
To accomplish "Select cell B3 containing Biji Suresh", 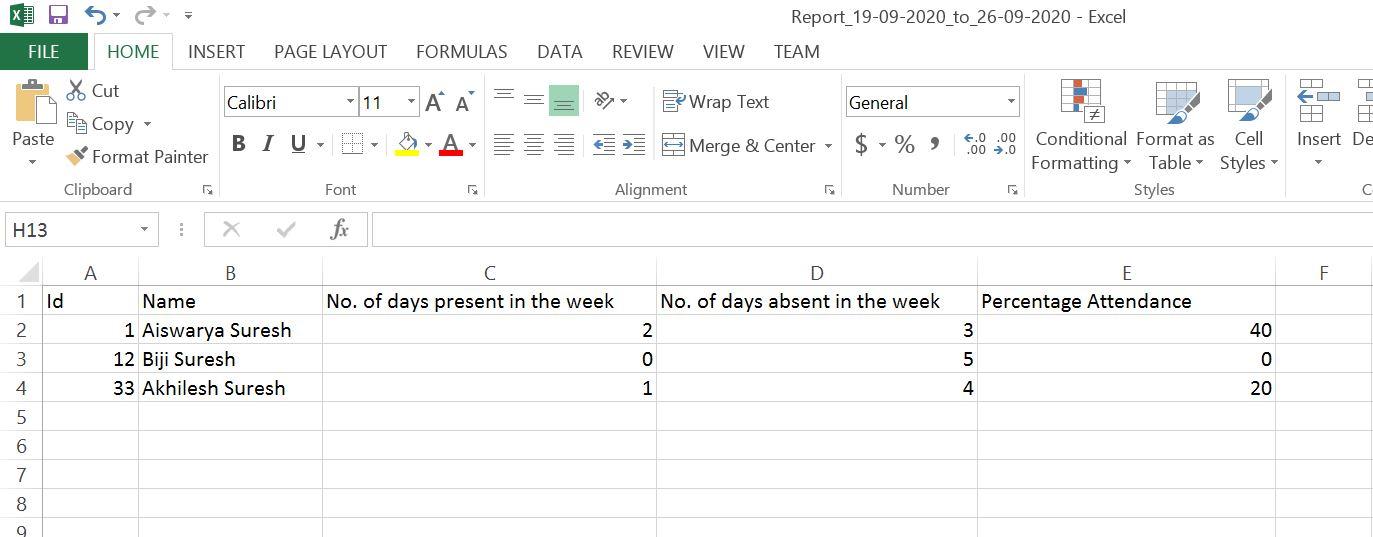I will click(230, 359).
